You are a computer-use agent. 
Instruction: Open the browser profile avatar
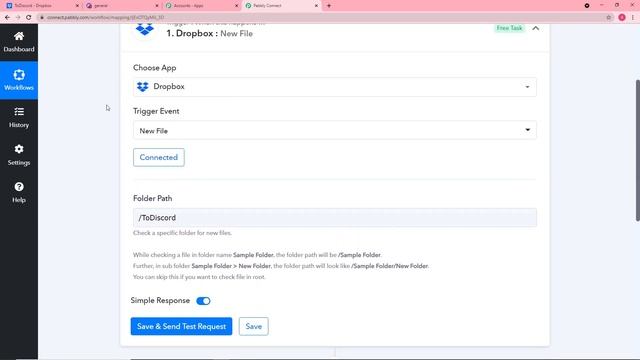coord(622,17)
